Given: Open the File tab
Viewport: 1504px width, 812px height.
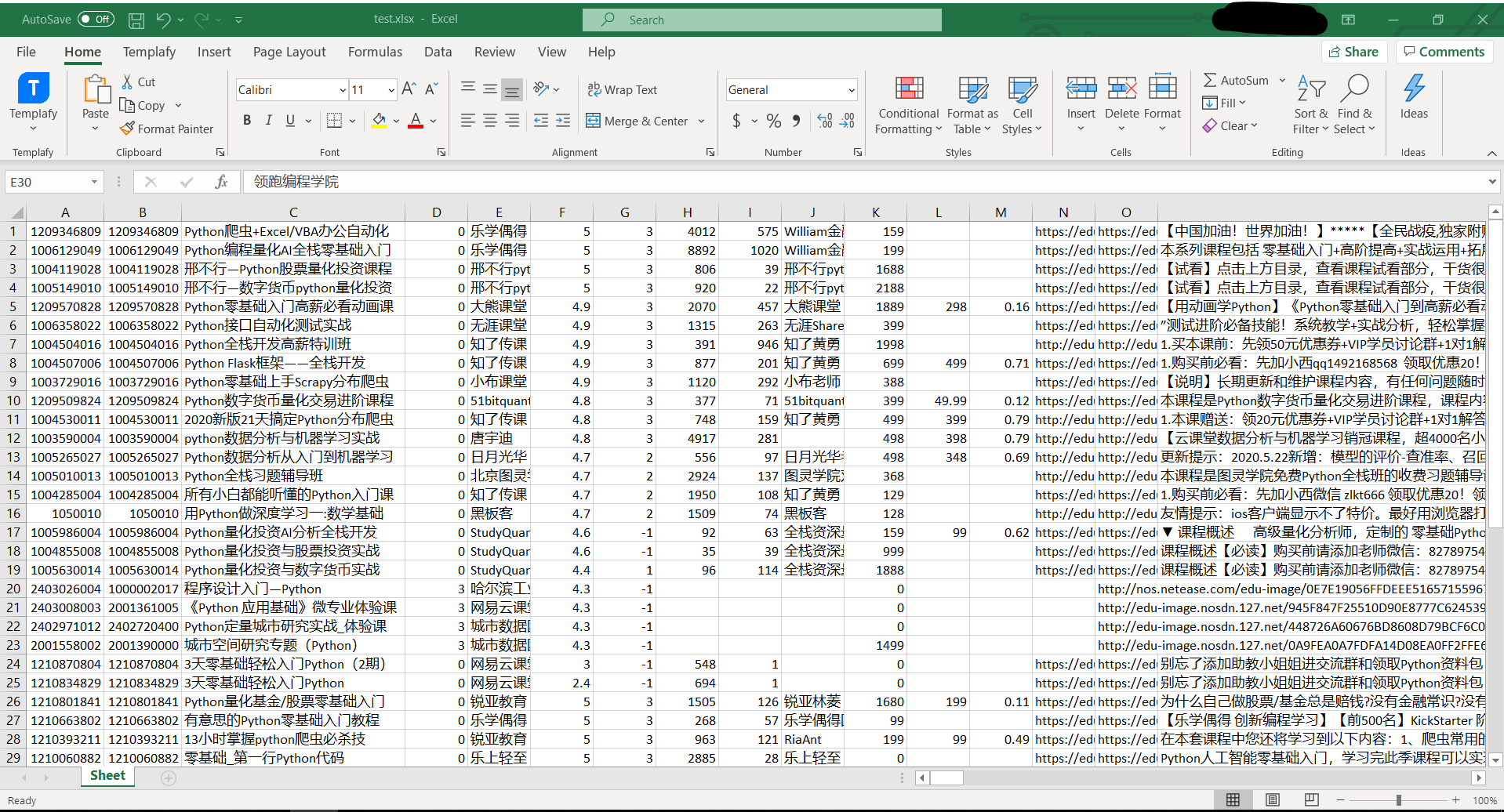Looking at the screenshot, I should point(26,52).
